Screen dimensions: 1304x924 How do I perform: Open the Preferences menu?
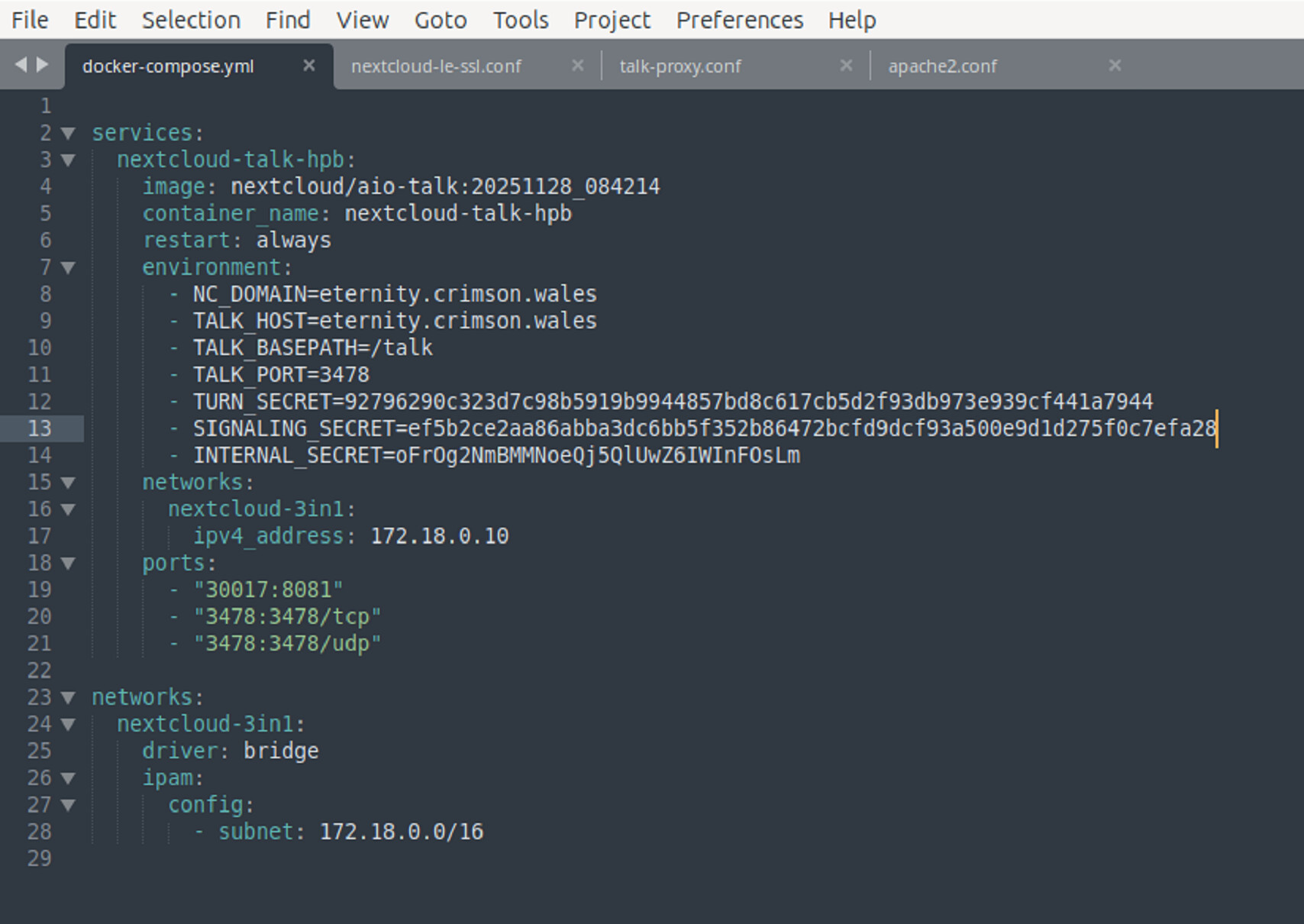739,20
